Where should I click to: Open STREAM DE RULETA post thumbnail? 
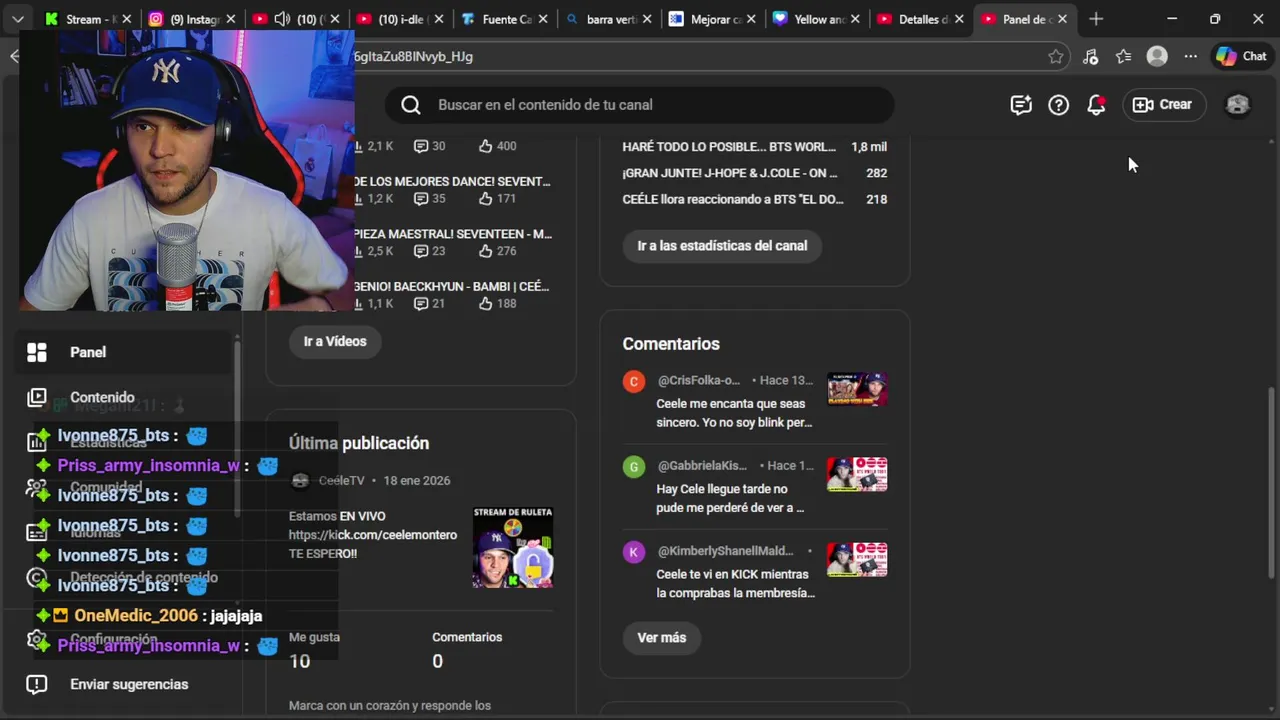(513, 547)
